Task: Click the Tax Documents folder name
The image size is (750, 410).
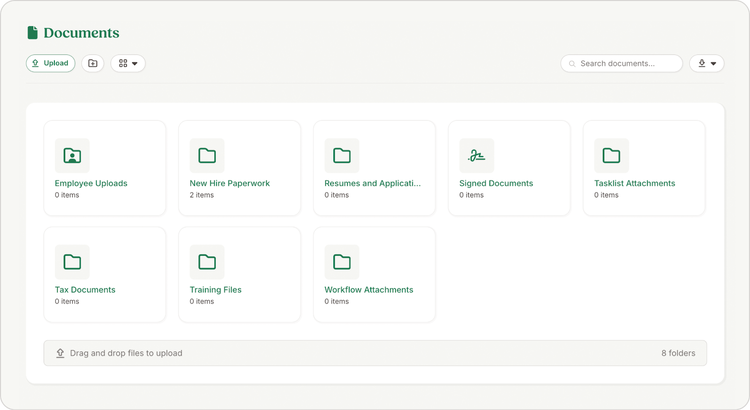Action: pos(85,289)
